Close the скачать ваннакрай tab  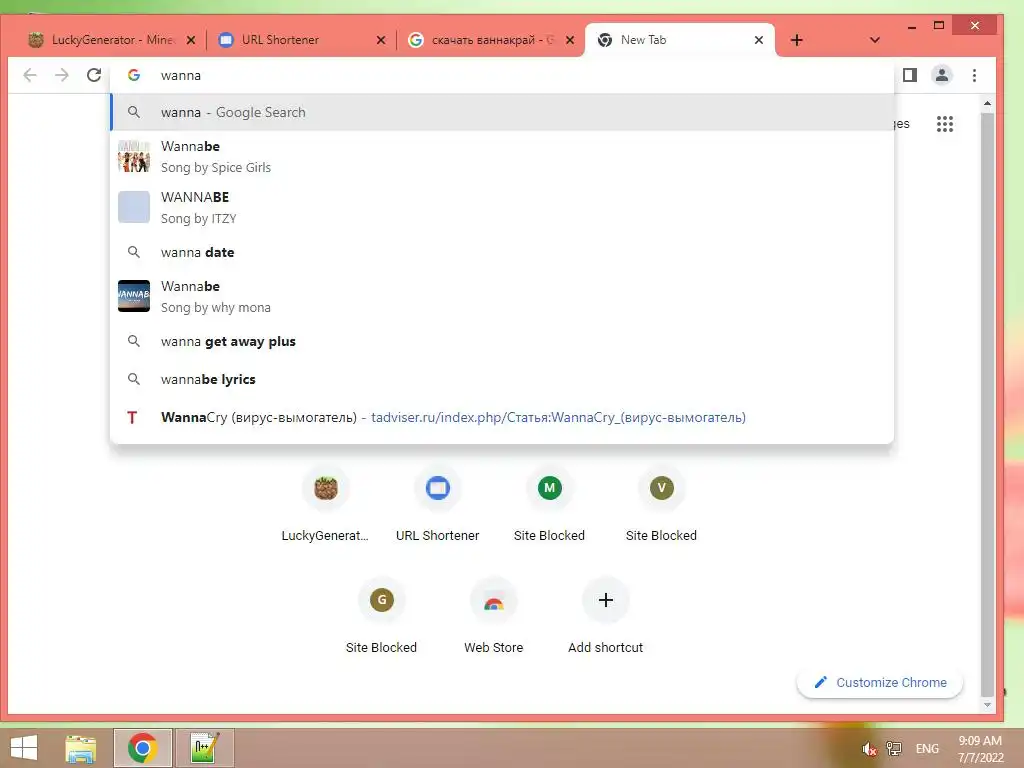(570, 40)
